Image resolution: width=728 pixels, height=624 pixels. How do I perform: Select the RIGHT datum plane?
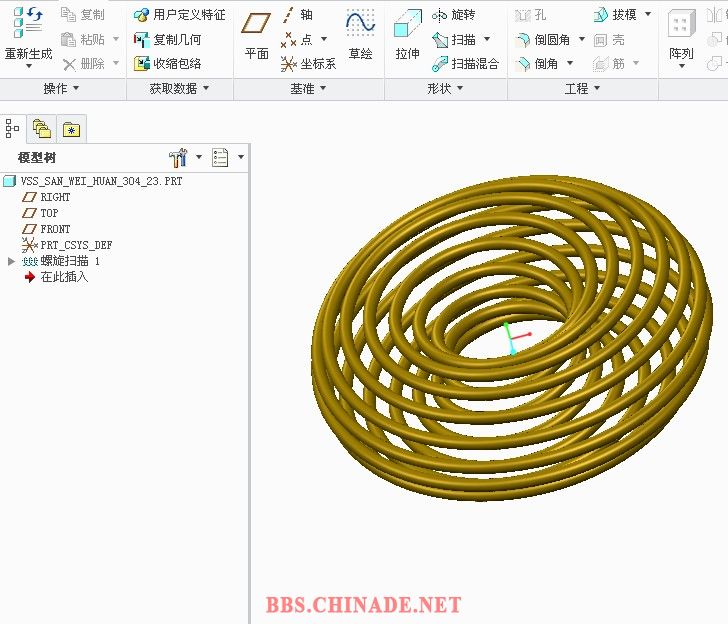click(x=46, y=197)
